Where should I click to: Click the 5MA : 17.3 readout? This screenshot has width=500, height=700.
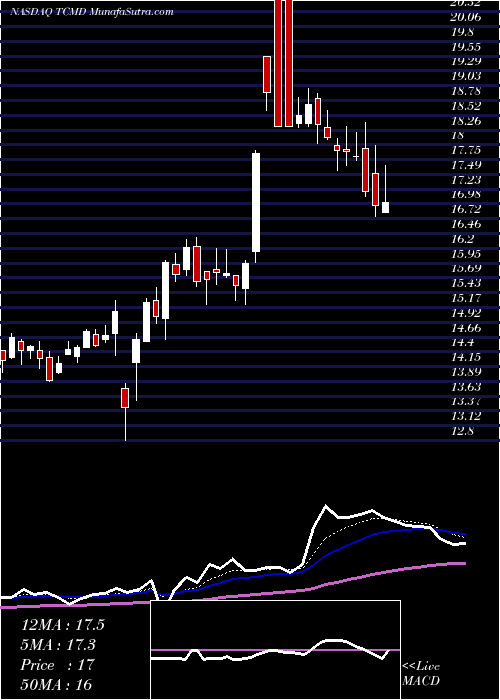pos(58,645)
